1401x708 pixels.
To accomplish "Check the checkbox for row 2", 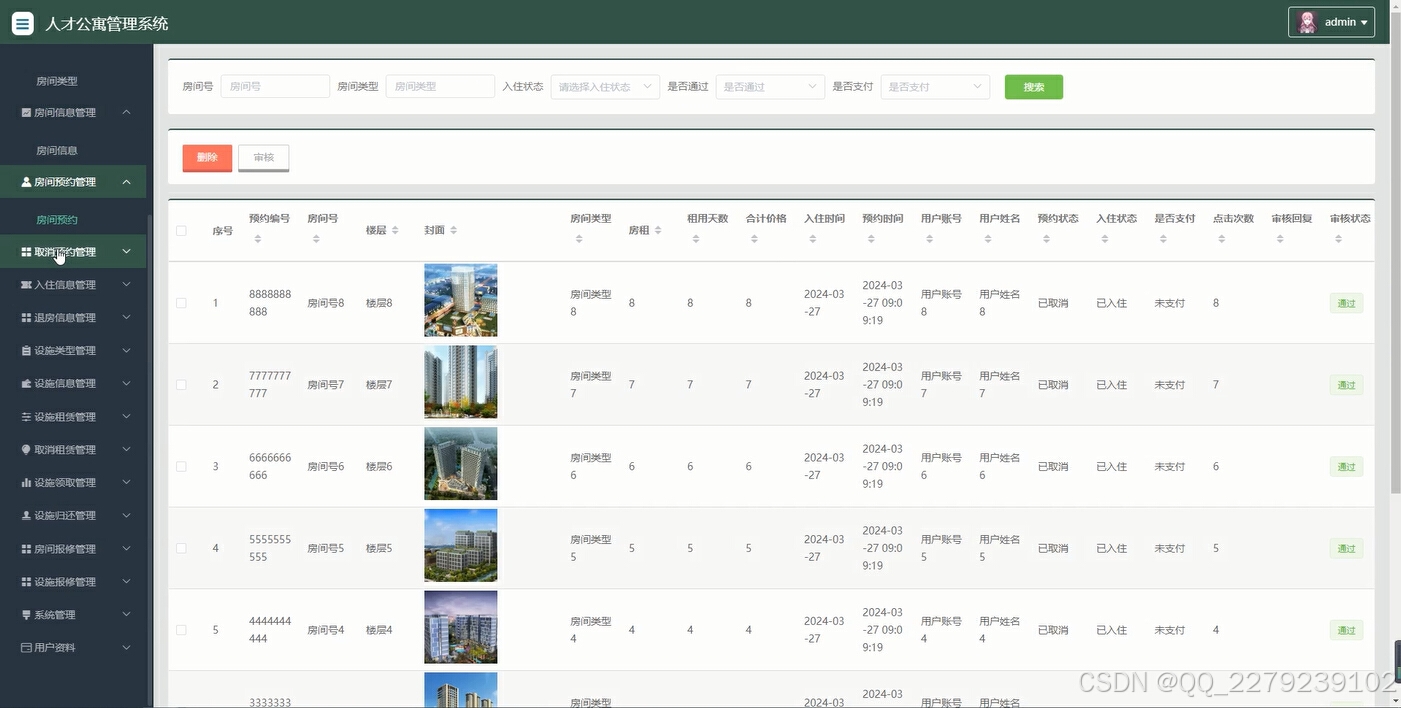I will point(181,385).
